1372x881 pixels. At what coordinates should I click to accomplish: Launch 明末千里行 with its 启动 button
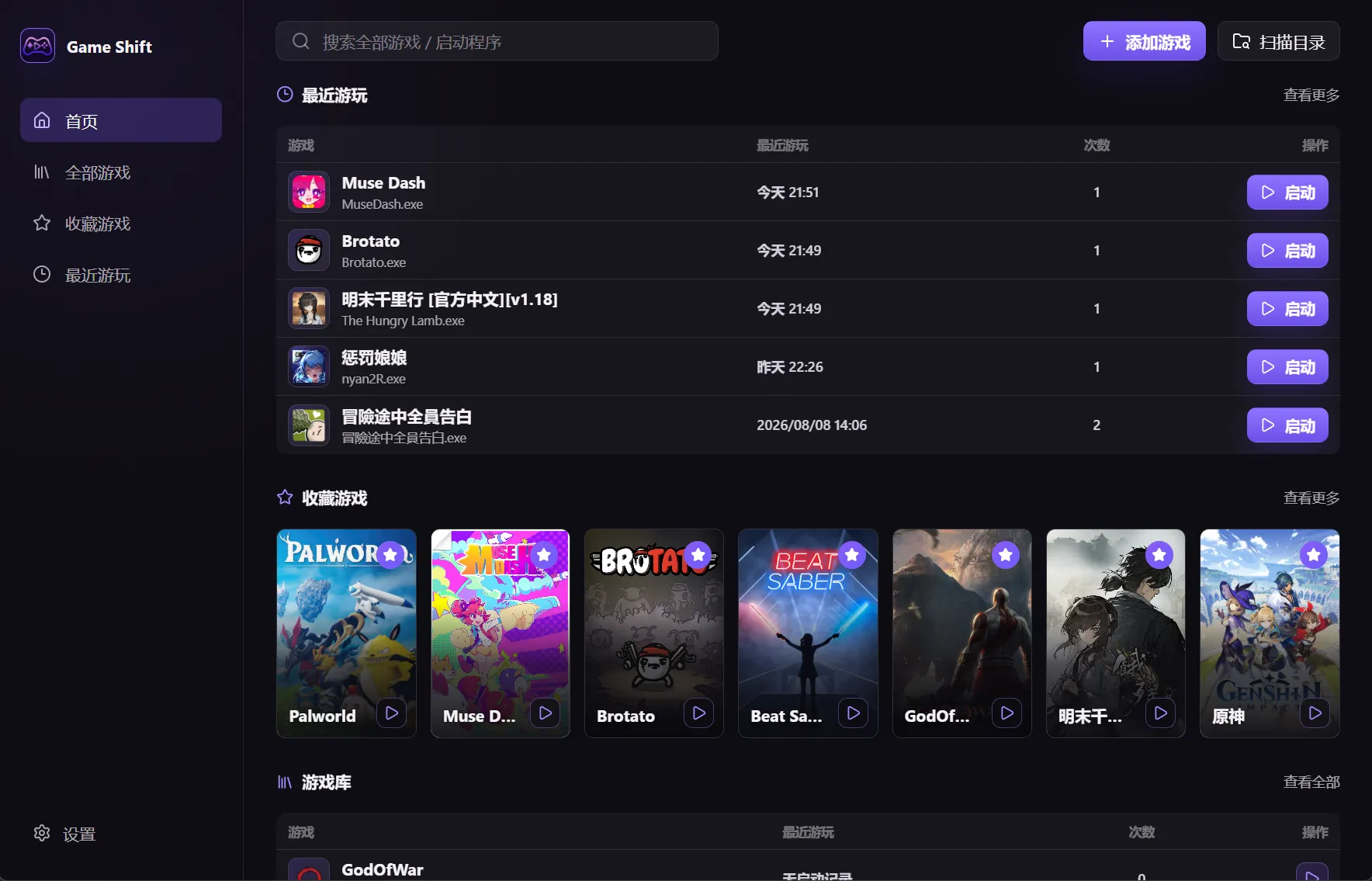click(1287, 309)
